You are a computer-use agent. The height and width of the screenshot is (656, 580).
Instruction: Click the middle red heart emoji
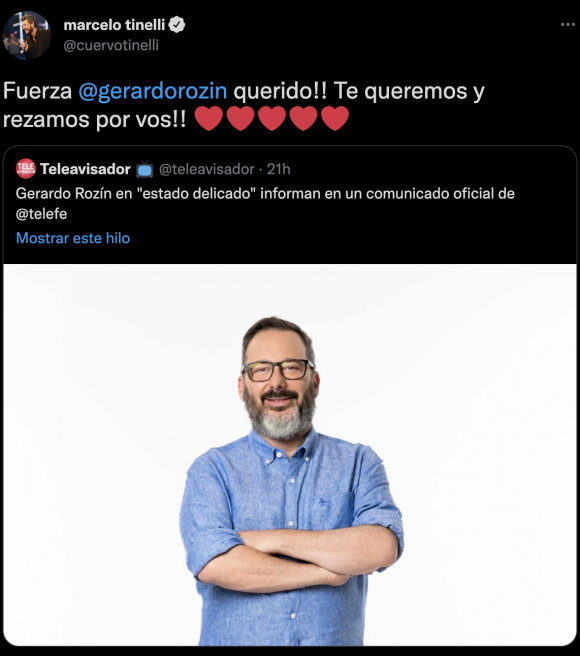[272, 118]
